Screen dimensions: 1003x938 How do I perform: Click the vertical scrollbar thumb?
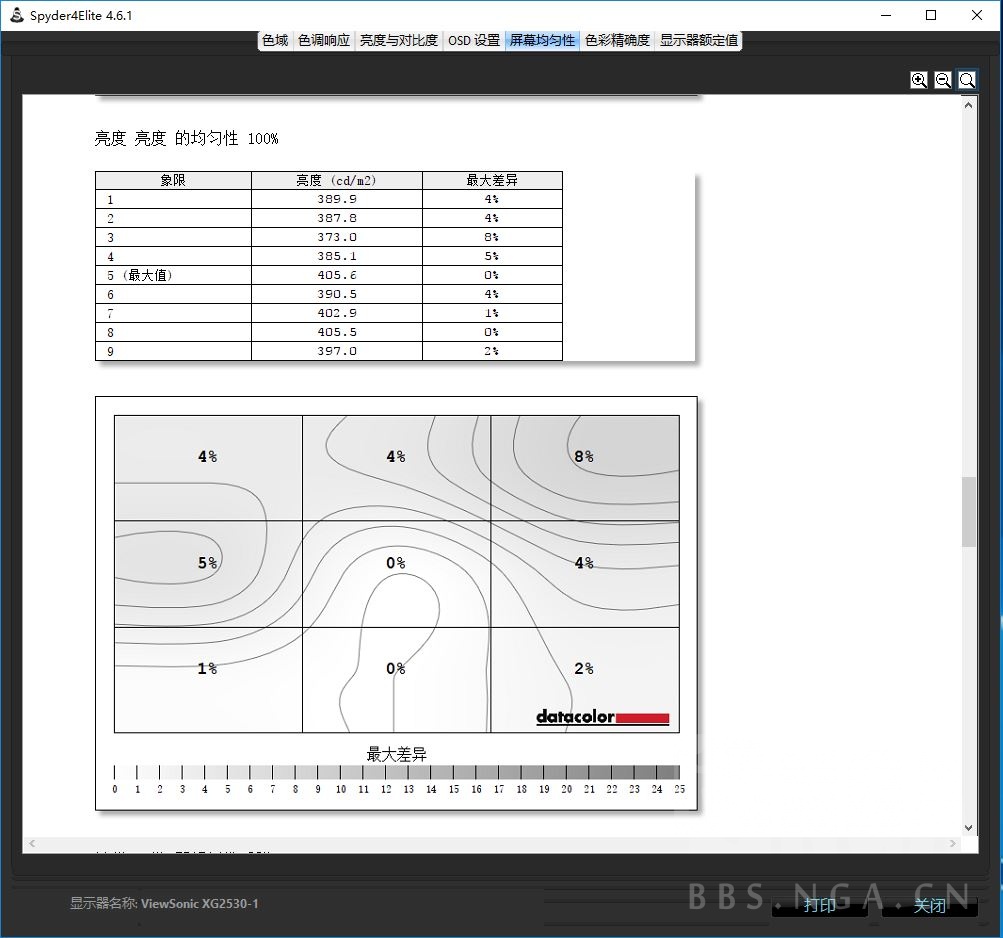pyautogui.click(x=968, y=511)
